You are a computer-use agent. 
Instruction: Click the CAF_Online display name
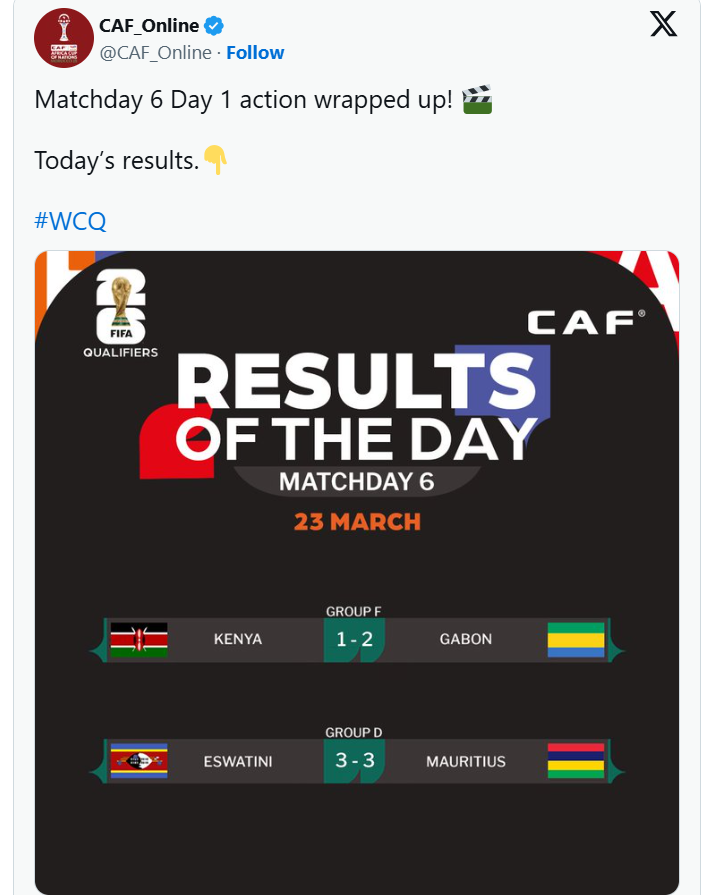pos(149,26)
